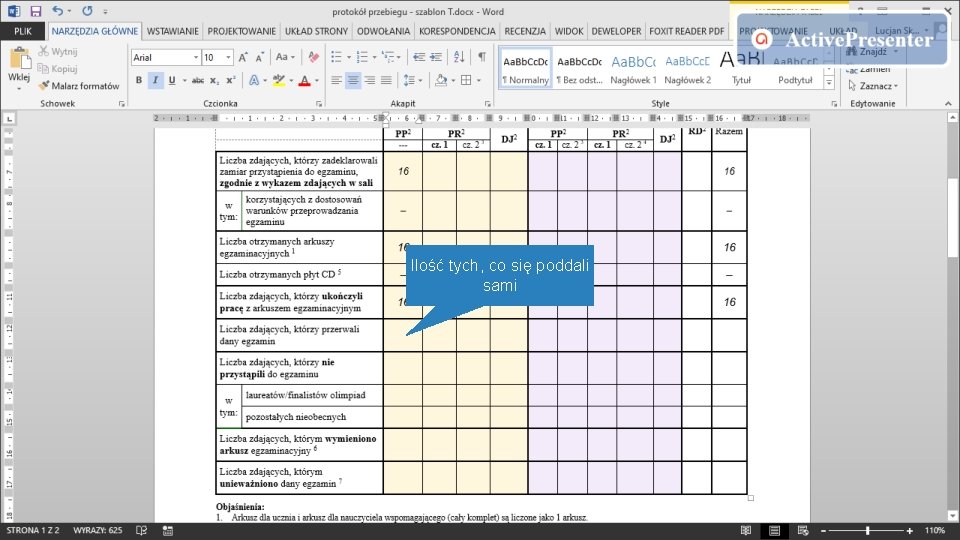Open the Arial font name dropdown
The image size is (960, 540).
point(196,57)
